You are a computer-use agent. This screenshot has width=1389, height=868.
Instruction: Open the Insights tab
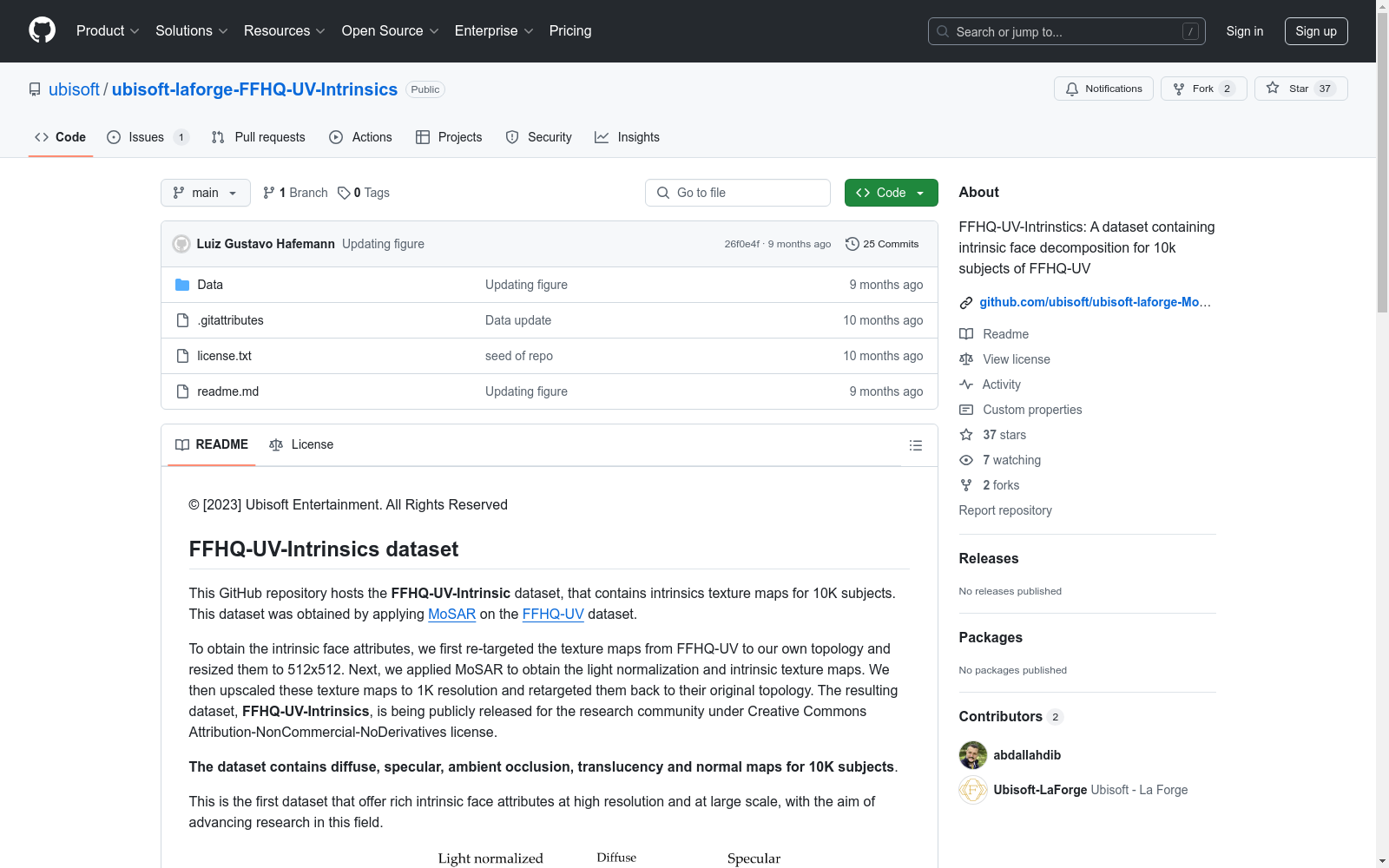(627, 137)
